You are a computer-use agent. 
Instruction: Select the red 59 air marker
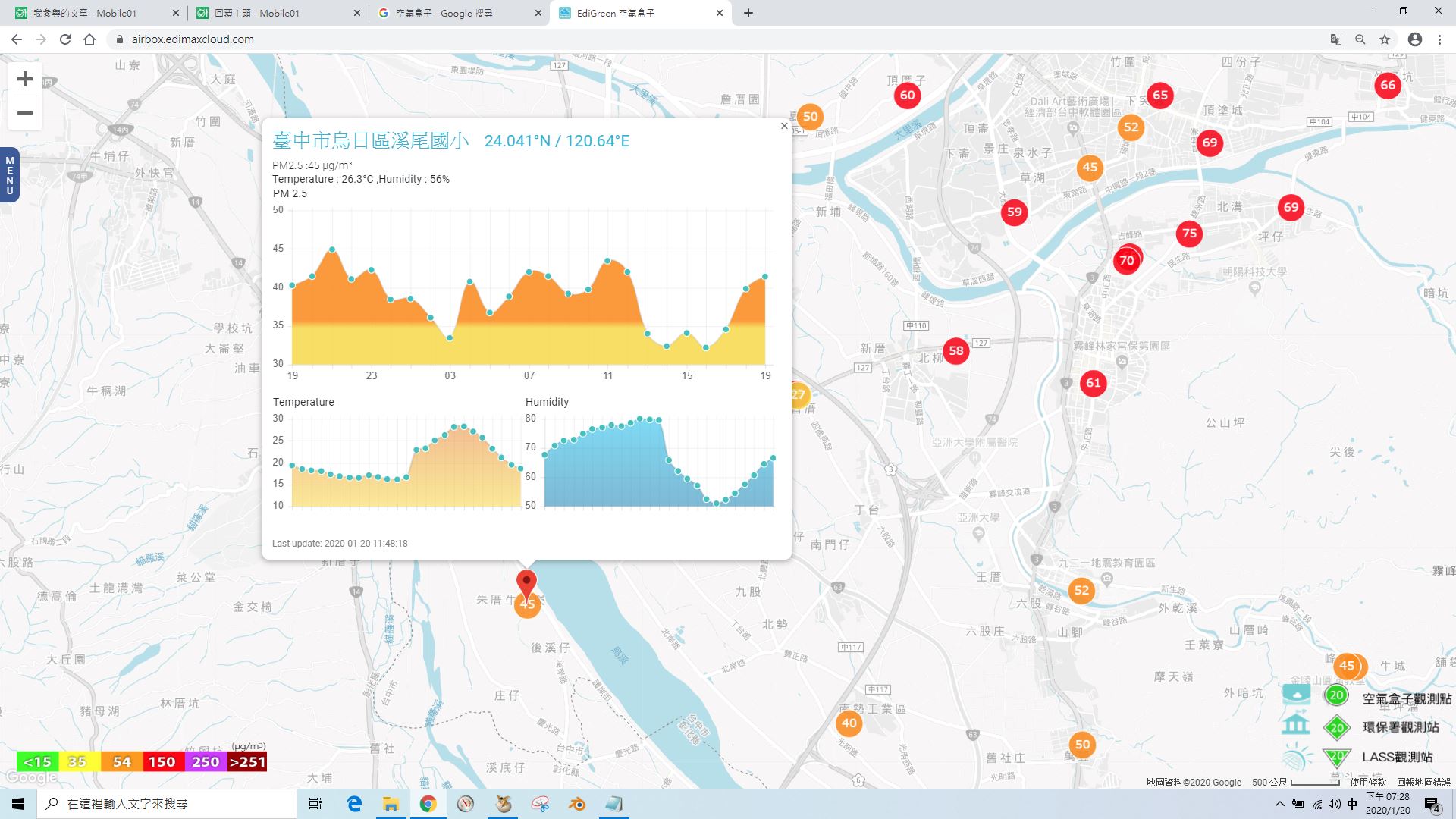pos(1015,212)
